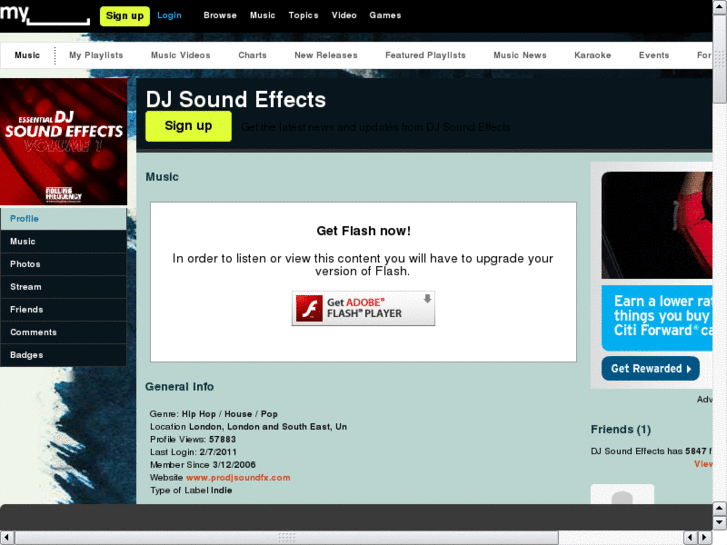Click the Myspace logo in header
Viewport: 727px width, 545px height.
pos(45,15)
